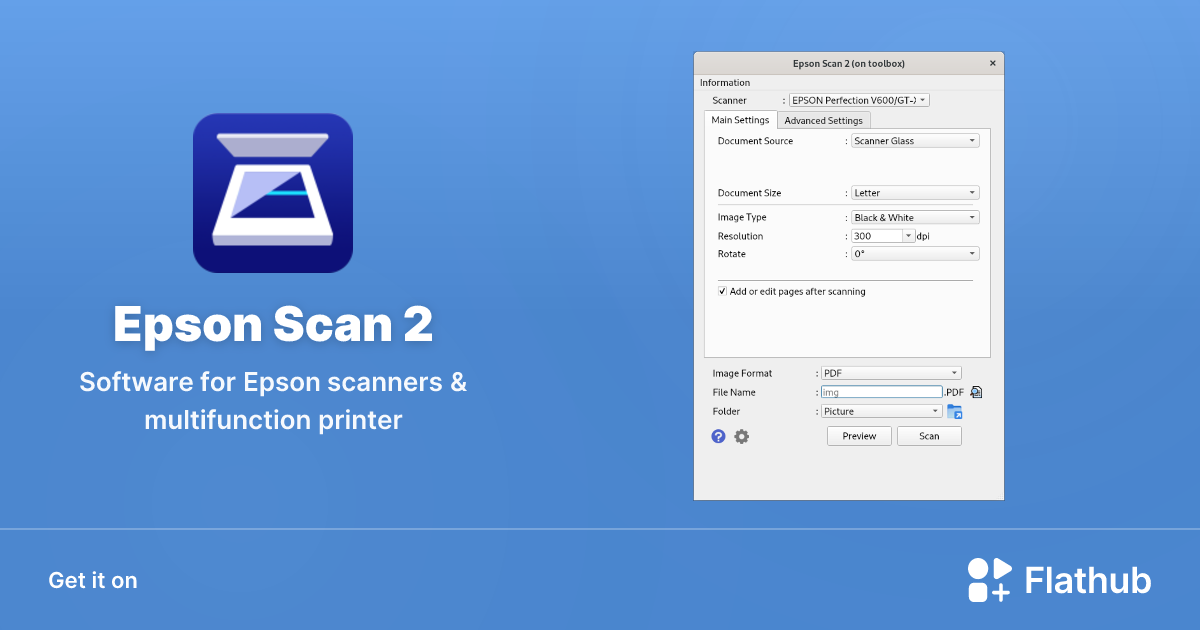Switch to the Advanced Settings tab
Screen dimensions: 1200x630
pos(823,119)
